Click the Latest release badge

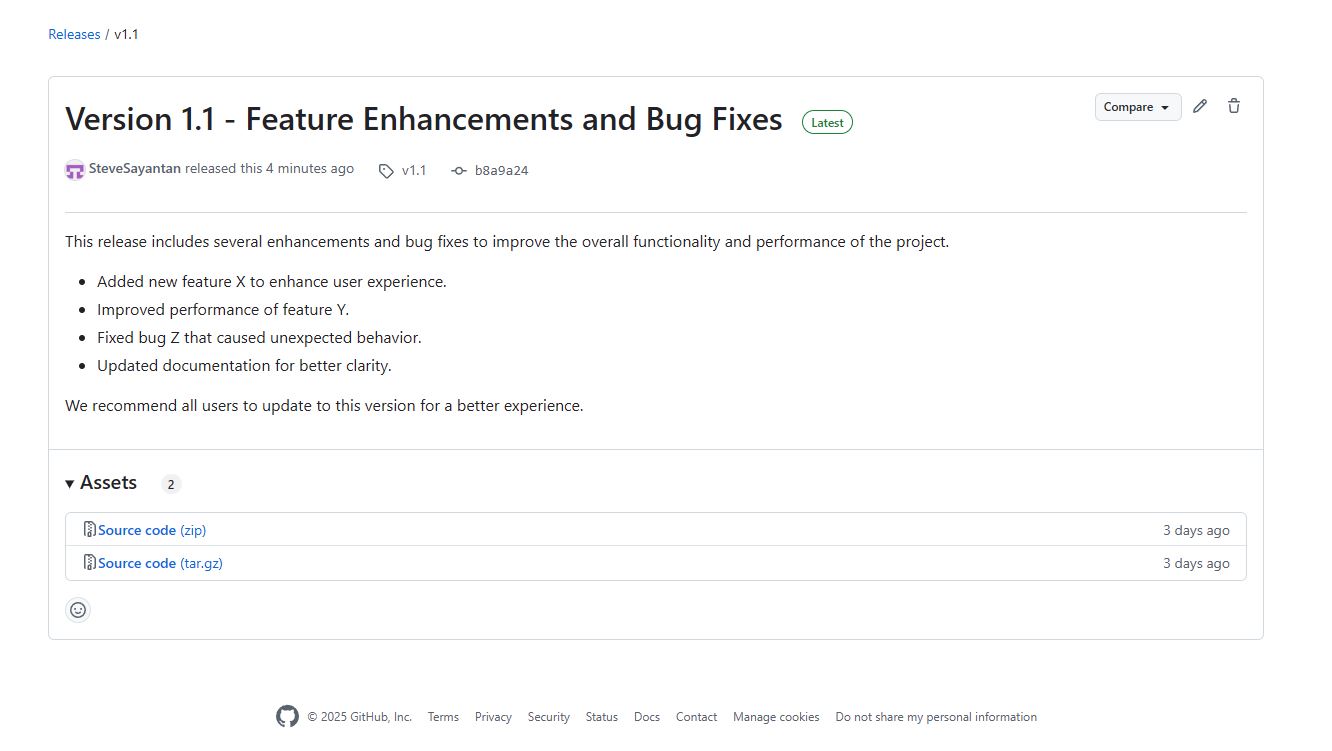click(827, 122)
